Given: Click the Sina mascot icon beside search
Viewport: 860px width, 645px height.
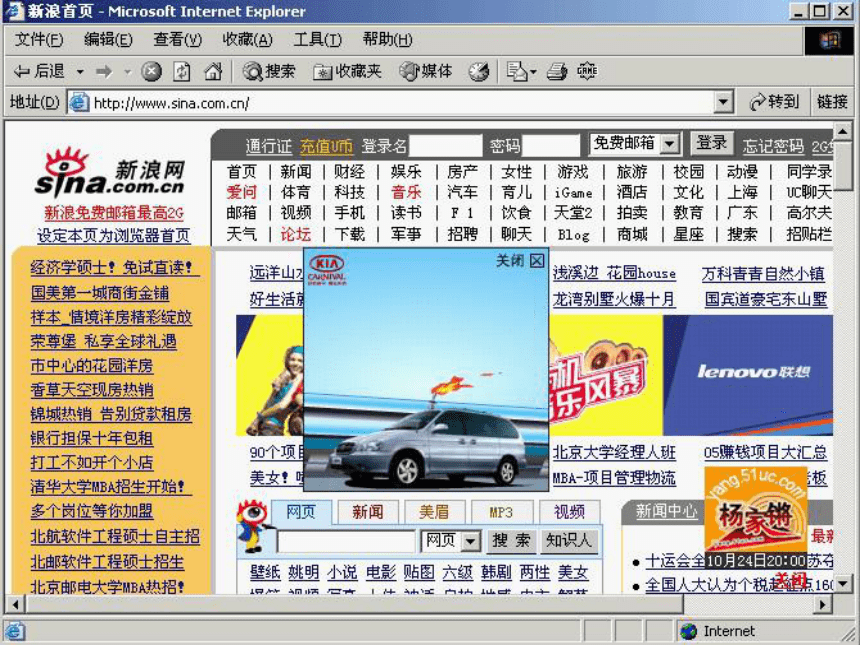Looking at the screenshot, I should [252, 527].
